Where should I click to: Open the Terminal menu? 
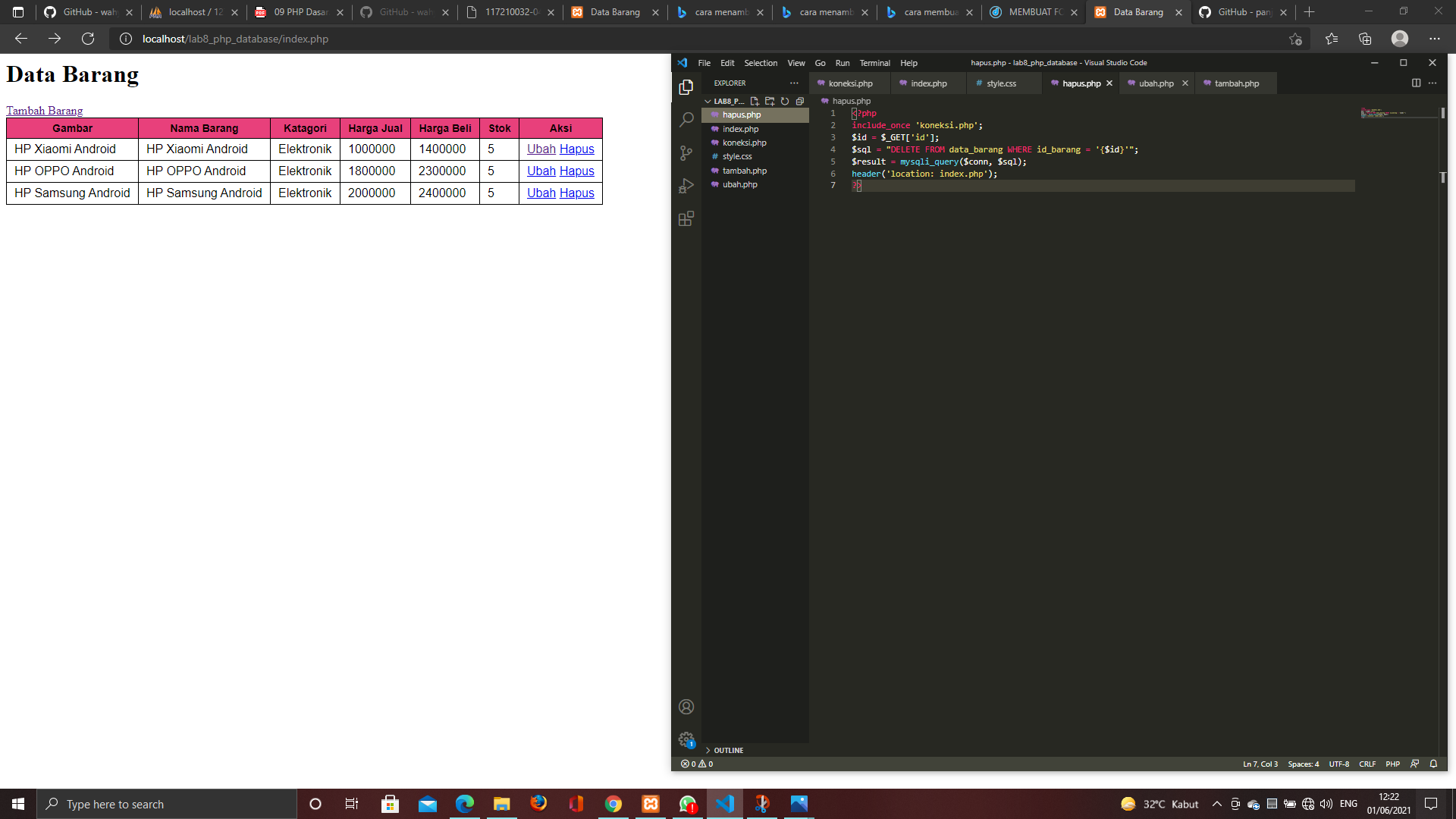pyautogui.click(x=874, y=63)
